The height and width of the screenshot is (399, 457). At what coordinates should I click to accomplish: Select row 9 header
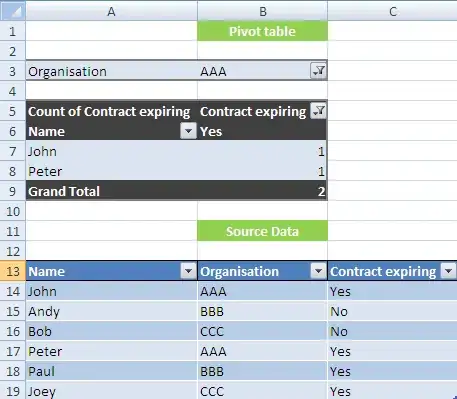13,191
